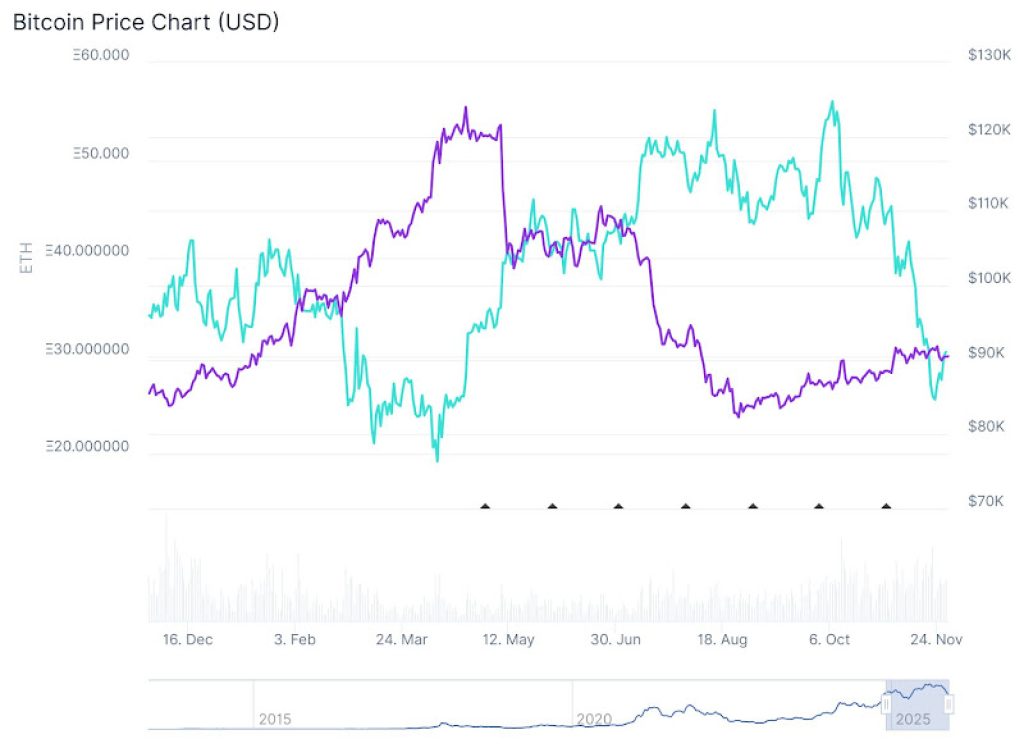This screenshot has width=1024, height=748.
Task: Click the fifth diamond marker from left
Action: (x=752, y=506)
